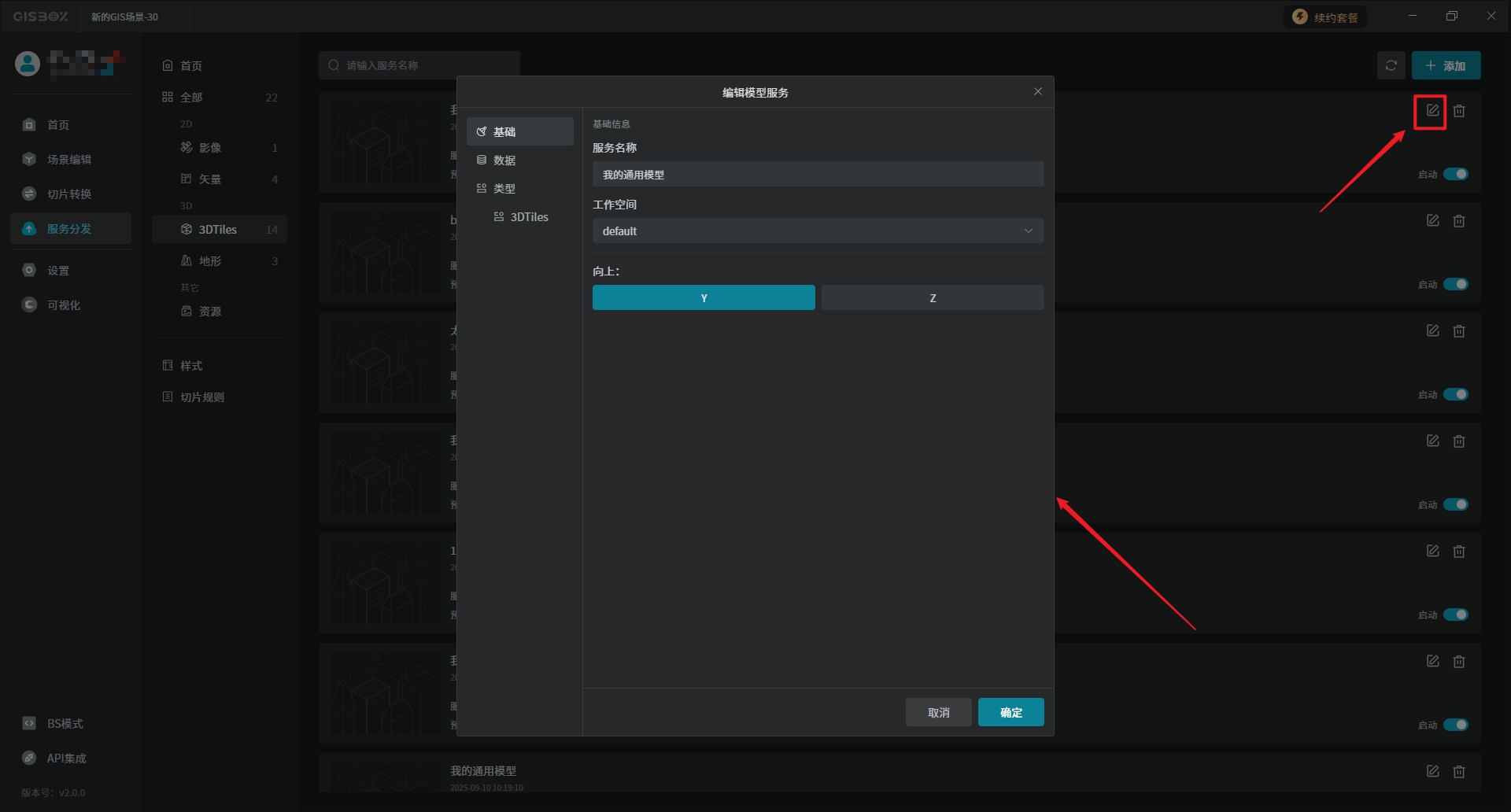Click the 服务名称 input field

tap(818, 175)
